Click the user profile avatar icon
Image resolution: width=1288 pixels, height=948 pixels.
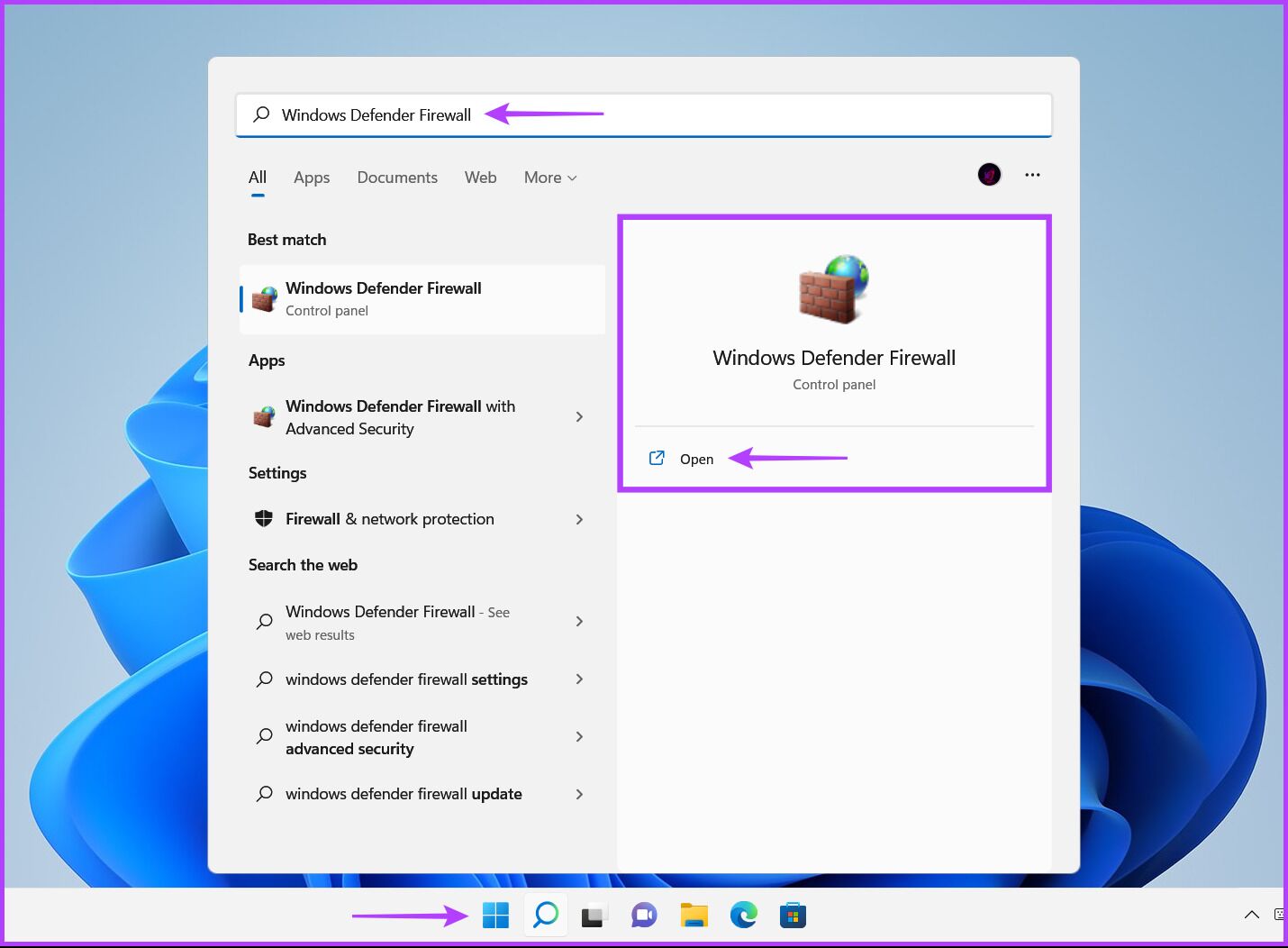pos(989,175)
